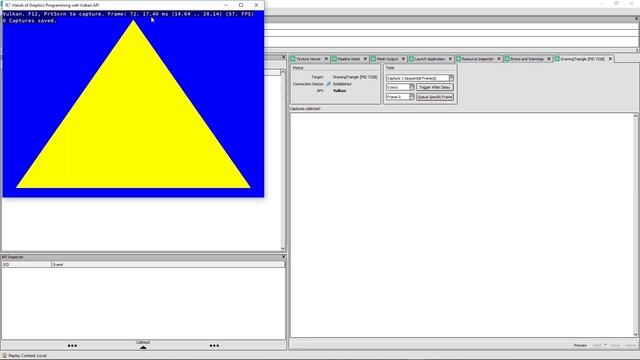Click the connection status plug icon
This screenshot has width=640, height=360.
(329, 84)
